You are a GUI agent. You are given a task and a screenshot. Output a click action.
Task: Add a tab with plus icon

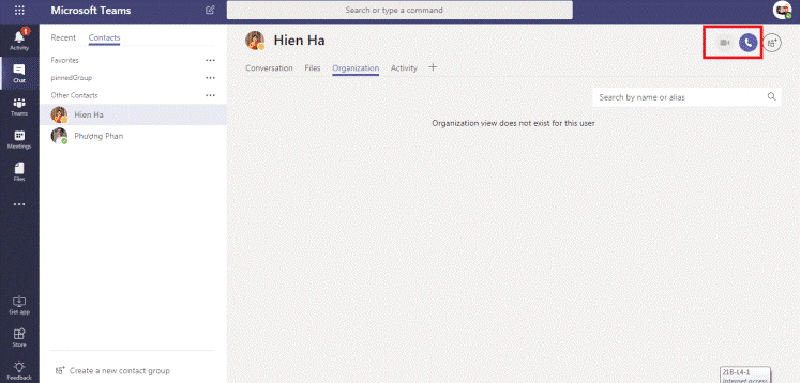click(x=433, y=67)
